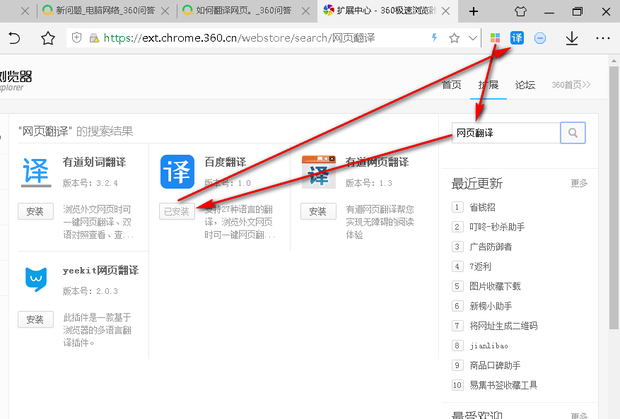The width and height of the screenshot is (620, 419).
Task: Click the blue round minus extension icon
Action: click(540, 38)
